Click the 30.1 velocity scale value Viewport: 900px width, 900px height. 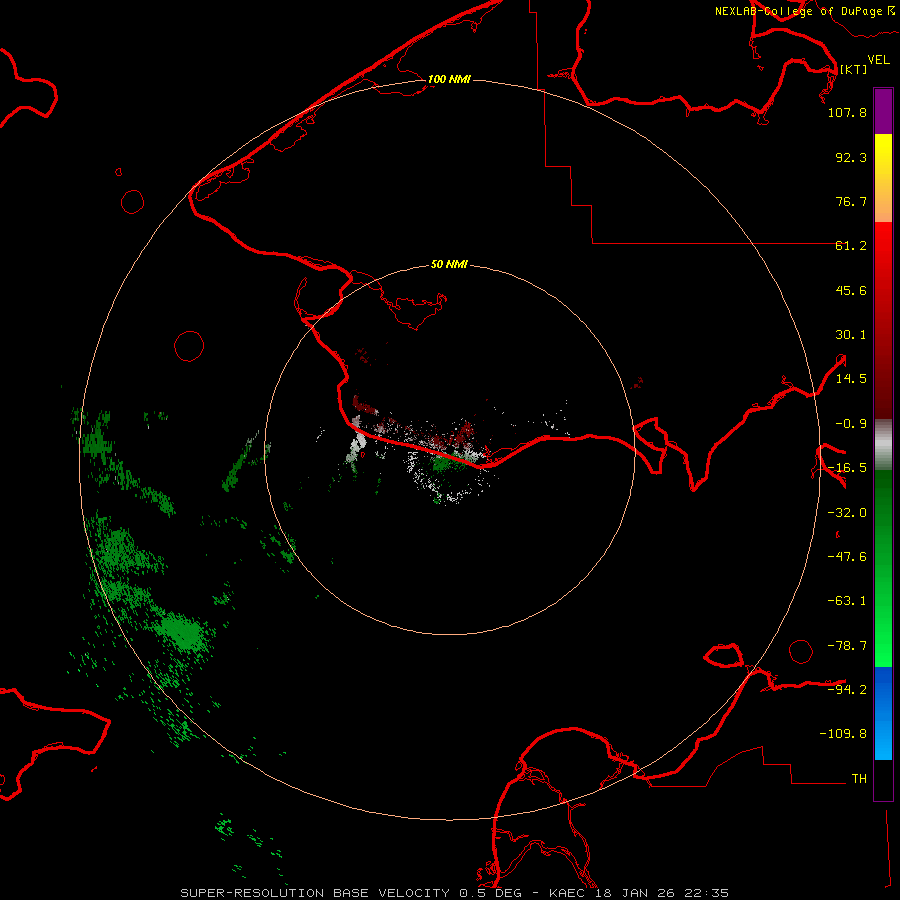click(x=851, y=335)
